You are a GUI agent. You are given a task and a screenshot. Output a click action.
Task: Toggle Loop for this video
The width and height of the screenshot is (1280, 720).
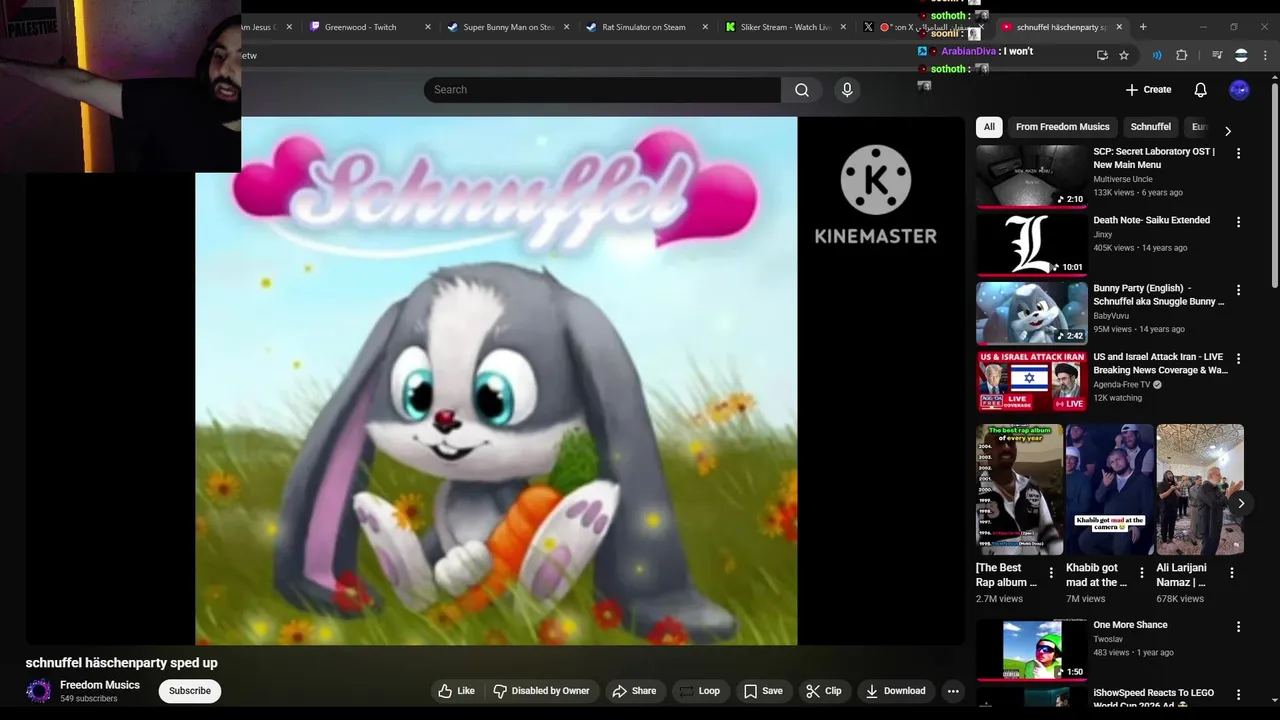coord(699,691)
